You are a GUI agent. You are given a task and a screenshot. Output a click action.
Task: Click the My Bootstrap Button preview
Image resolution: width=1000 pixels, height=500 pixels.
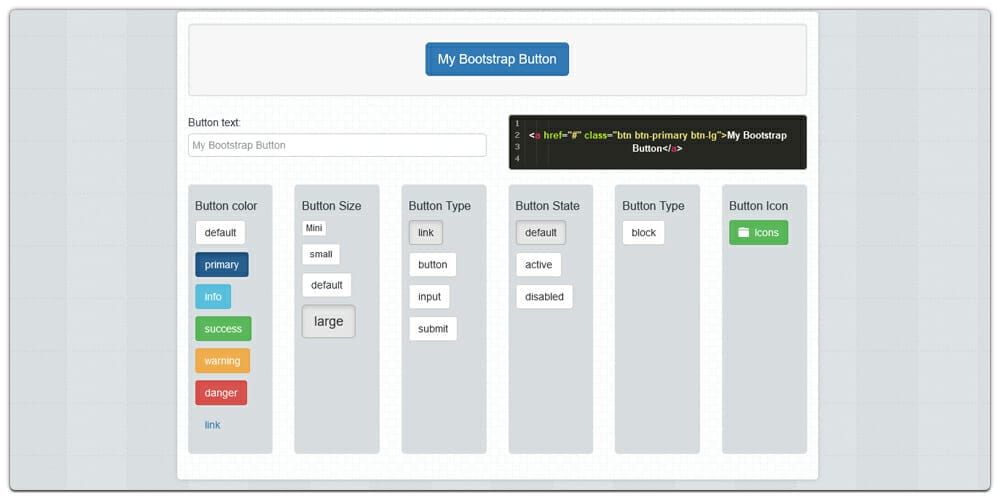click(x=497, y=59)
